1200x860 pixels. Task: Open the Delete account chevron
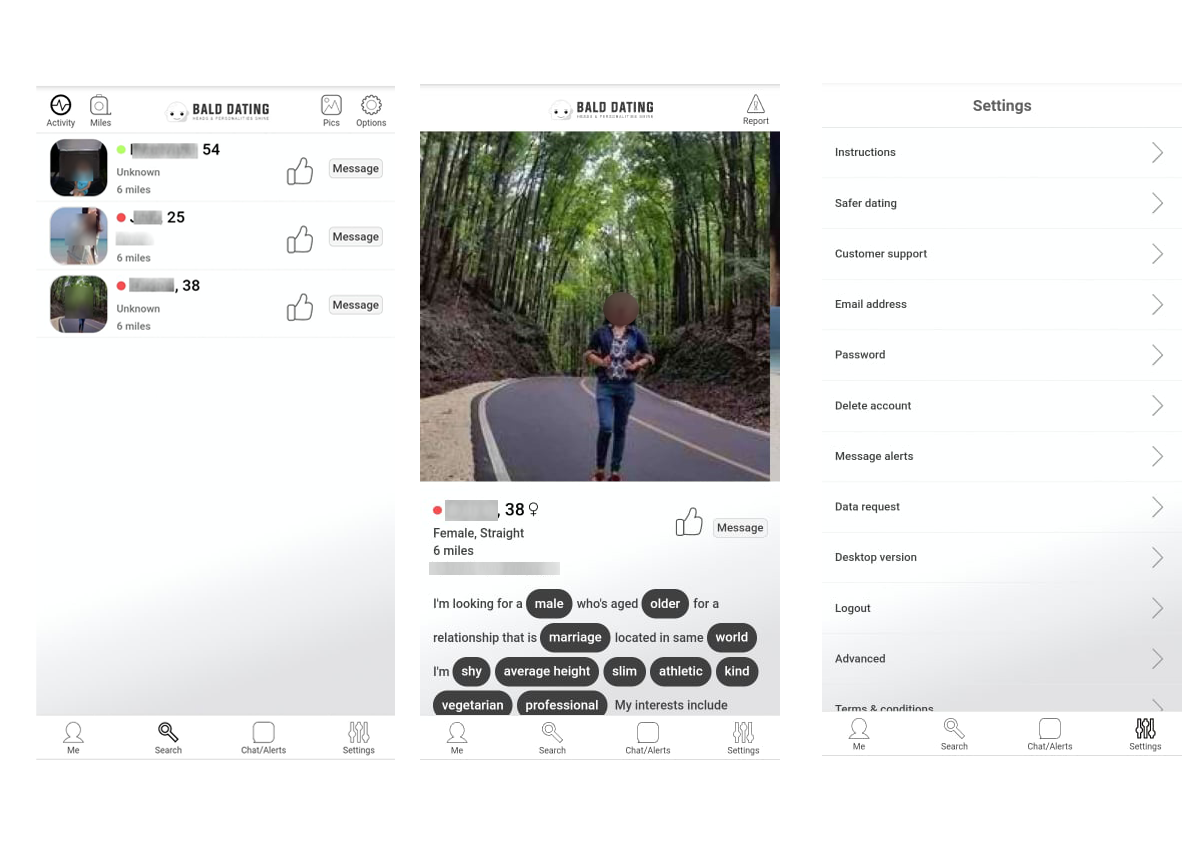click(1157, 405)
